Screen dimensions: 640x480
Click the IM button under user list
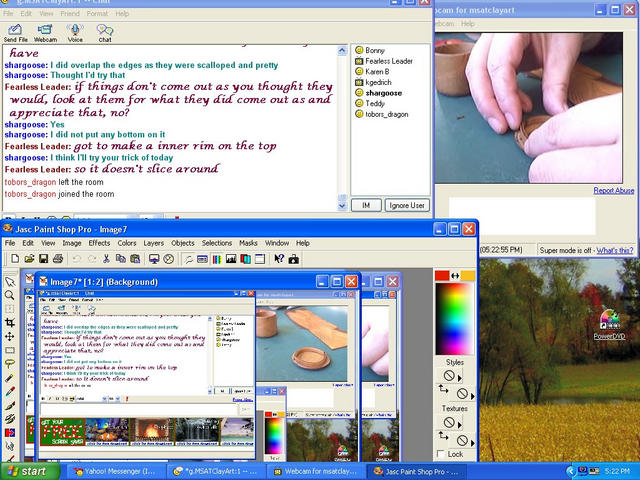pyautogui.click(x=366, y=205)
